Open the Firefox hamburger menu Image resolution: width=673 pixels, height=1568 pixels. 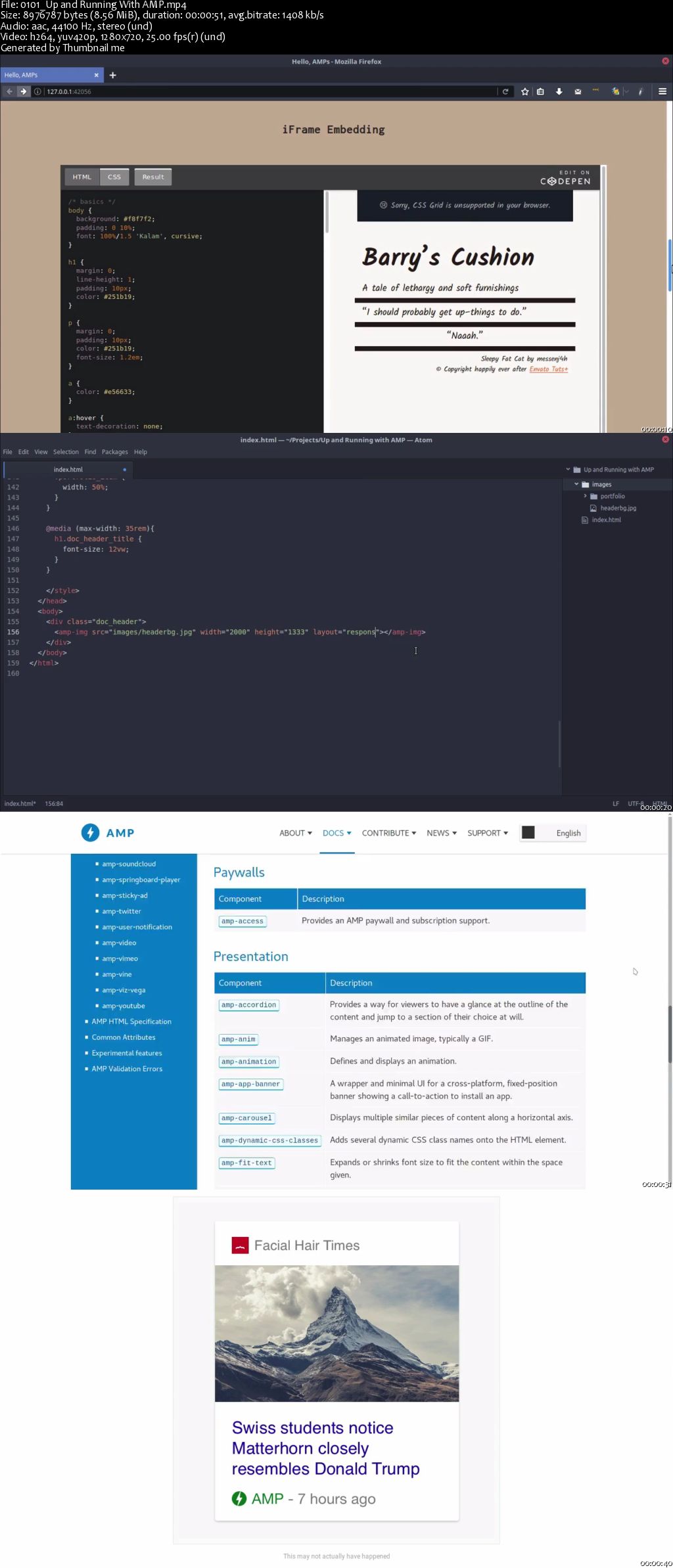[x=662, y=91]
